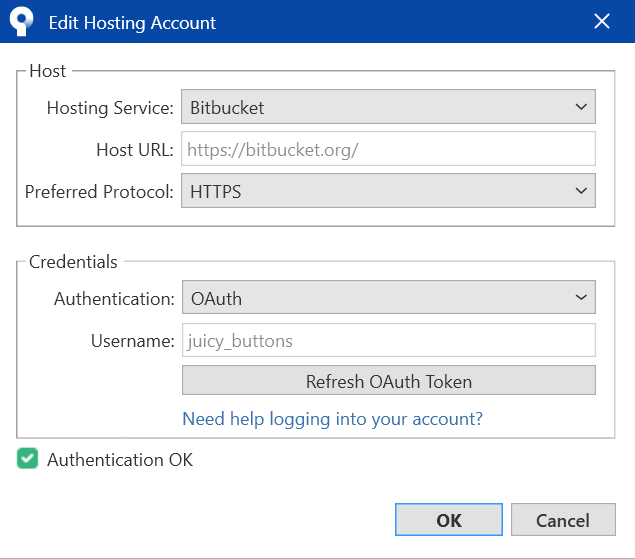
Task: Click the Sourcetree logo in title bar
Action: click(x=21, y=21)
